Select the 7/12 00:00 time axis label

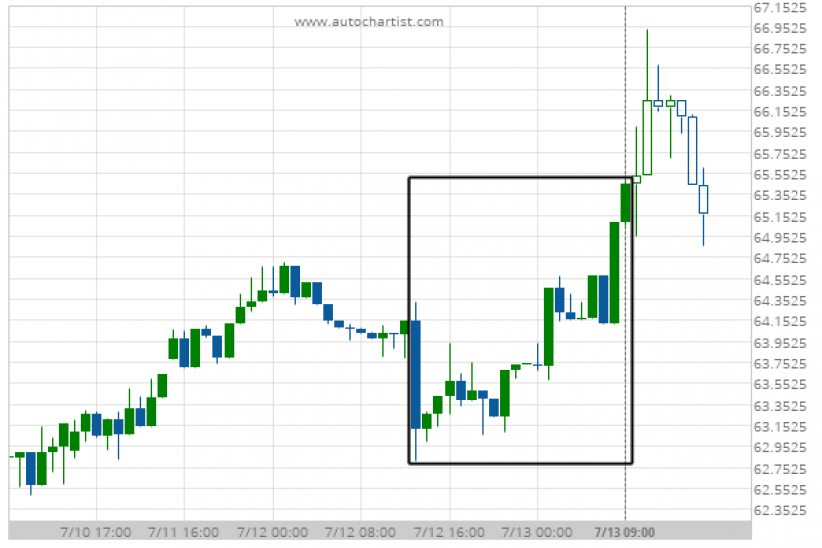[272, 532]
